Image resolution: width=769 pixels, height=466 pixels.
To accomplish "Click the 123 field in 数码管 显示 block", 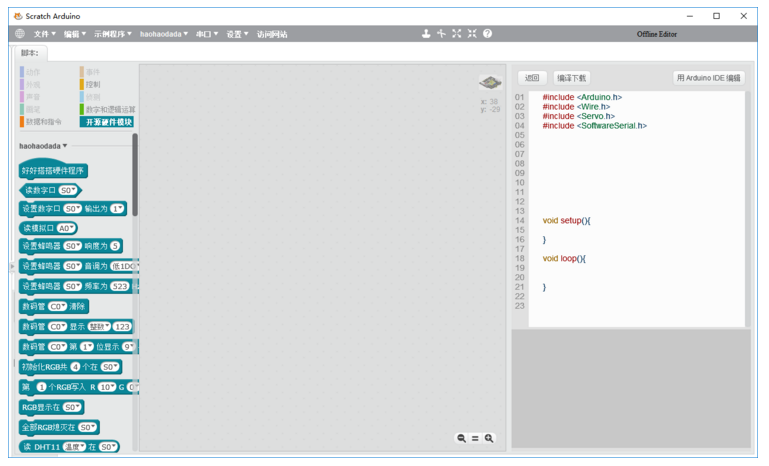I will (122, 326).
